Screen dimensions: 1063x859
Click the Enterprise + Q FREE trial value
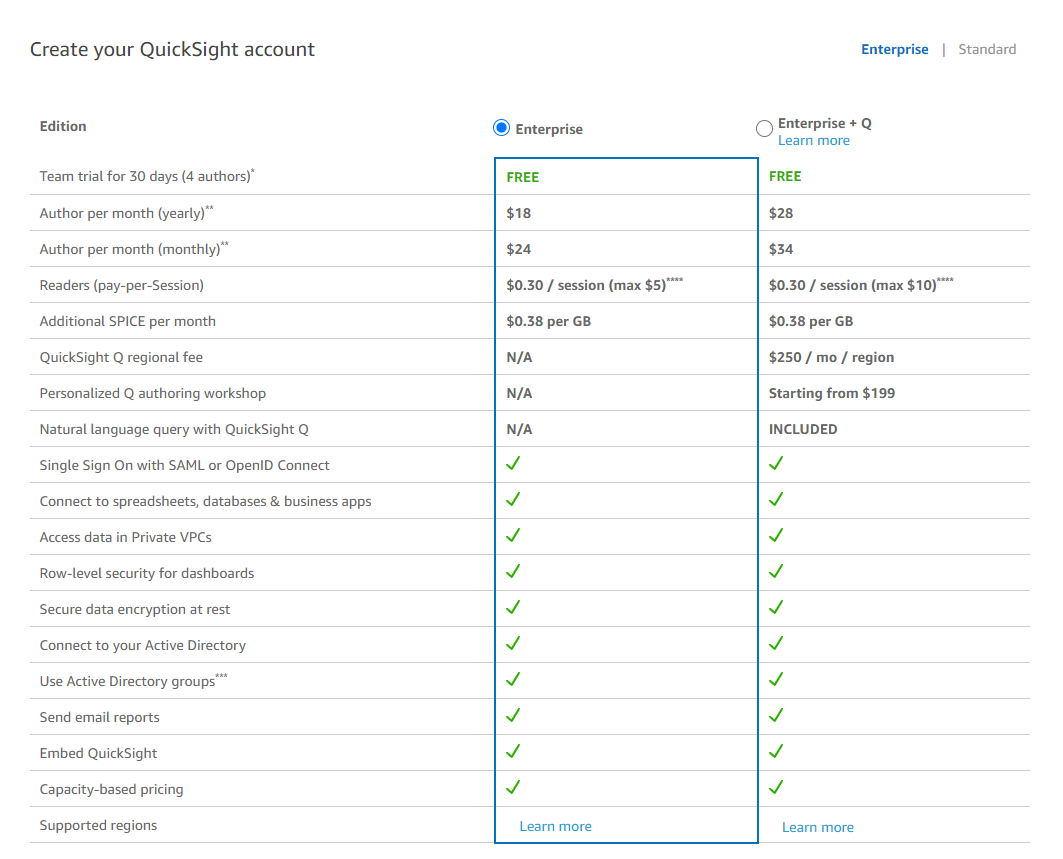click(x=785, y=176)
